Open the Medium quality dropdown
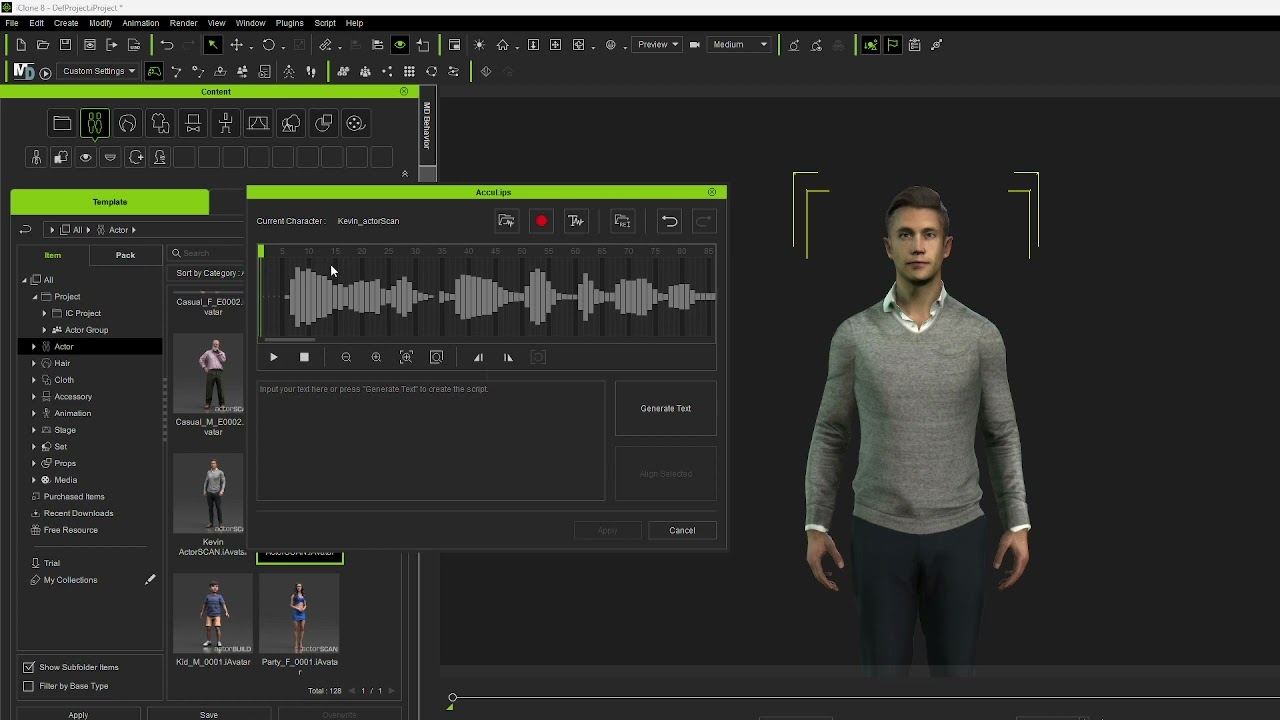Screen dimensions: 1280x720 click(740, 45)
